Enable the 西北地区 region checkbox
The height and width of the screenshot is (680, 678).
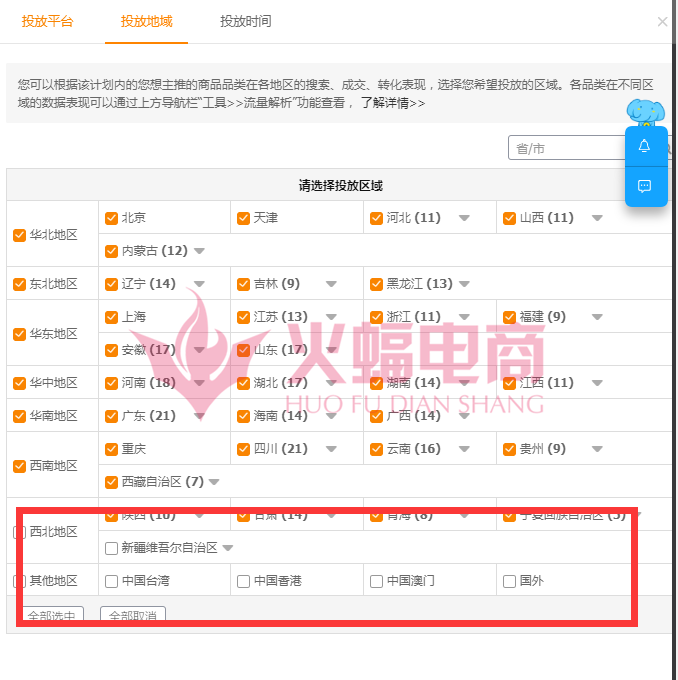(x=19, y=532)
